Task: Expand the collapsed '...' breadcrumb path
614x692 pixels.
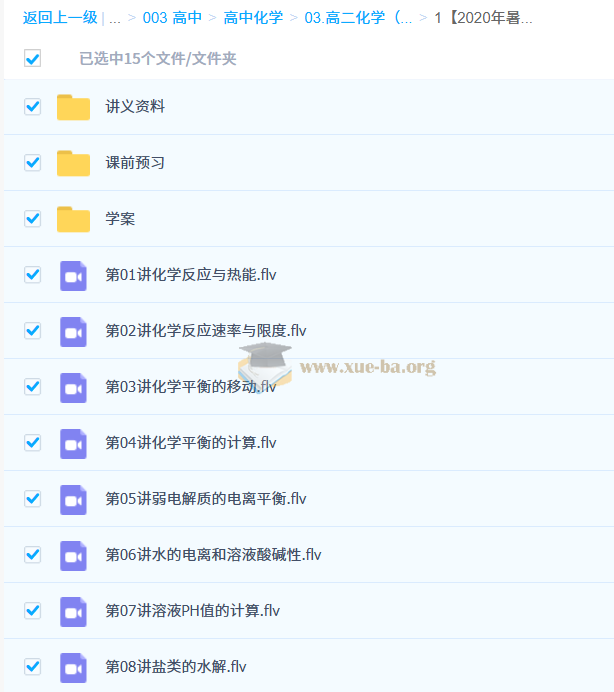Action: pyautogui.click(x=115, y=18)
